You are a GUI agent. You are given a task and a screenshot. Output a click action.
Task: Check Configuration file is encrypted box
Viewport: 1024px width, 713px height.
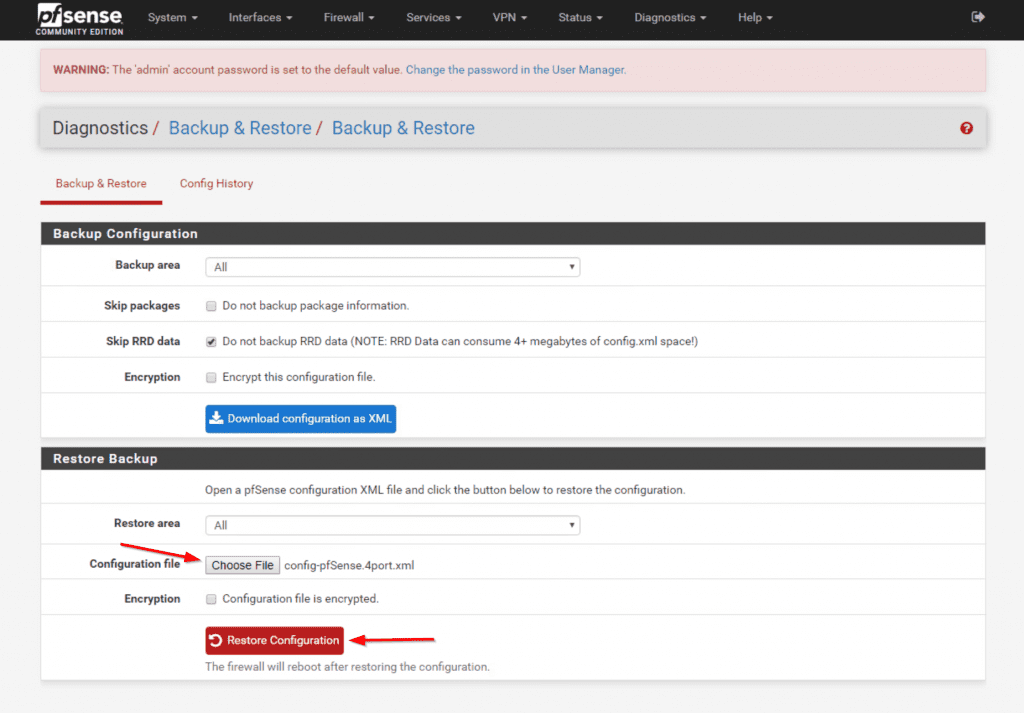[211, 599]
